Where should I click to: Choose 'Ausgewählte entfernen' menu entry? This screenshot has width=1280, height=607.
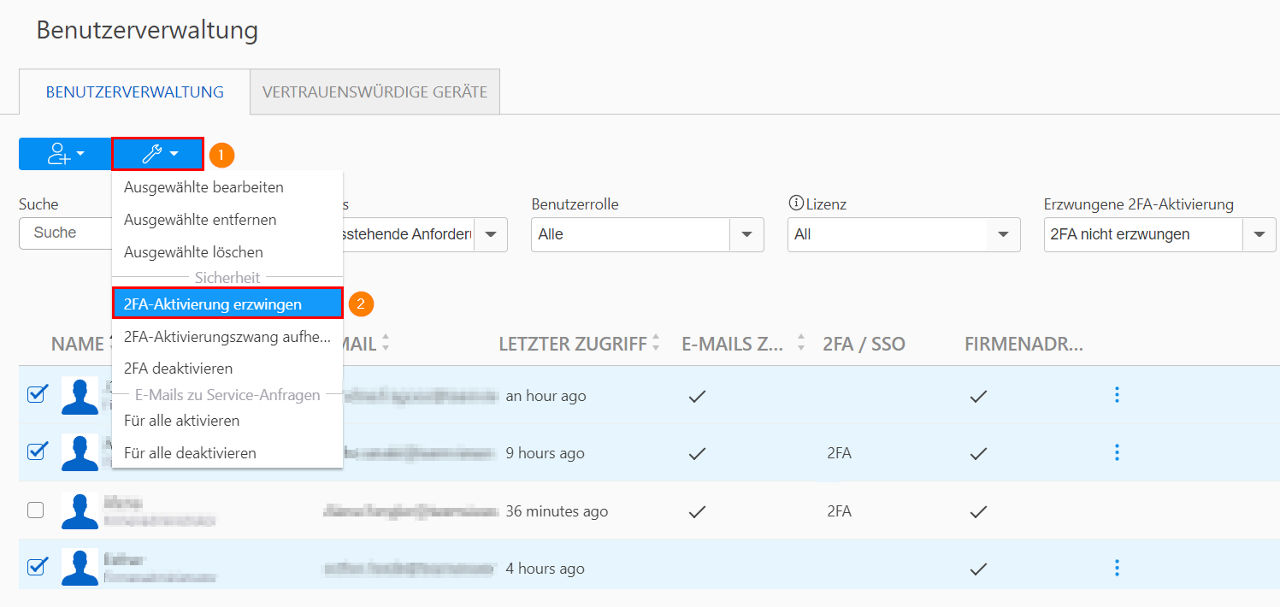point(227,219)
